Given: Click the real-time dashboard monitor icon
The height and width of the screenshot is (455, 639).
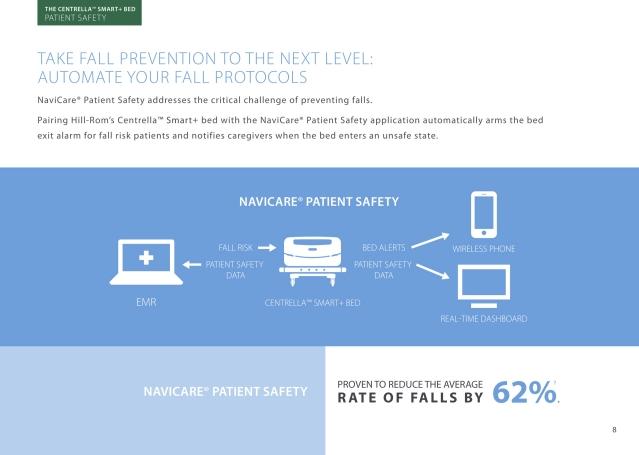Looking at the screenshot, I should [484, 287].
